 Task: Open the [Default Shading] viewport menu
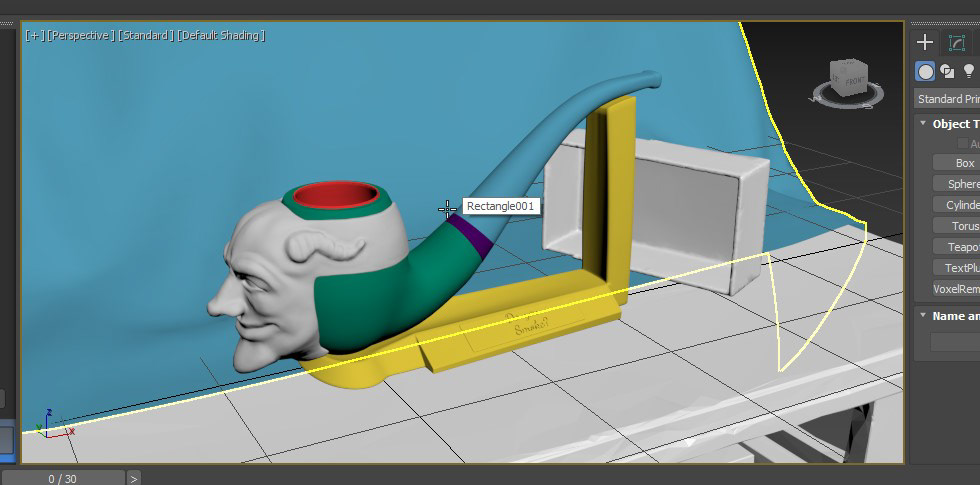(x=221, y=36)
